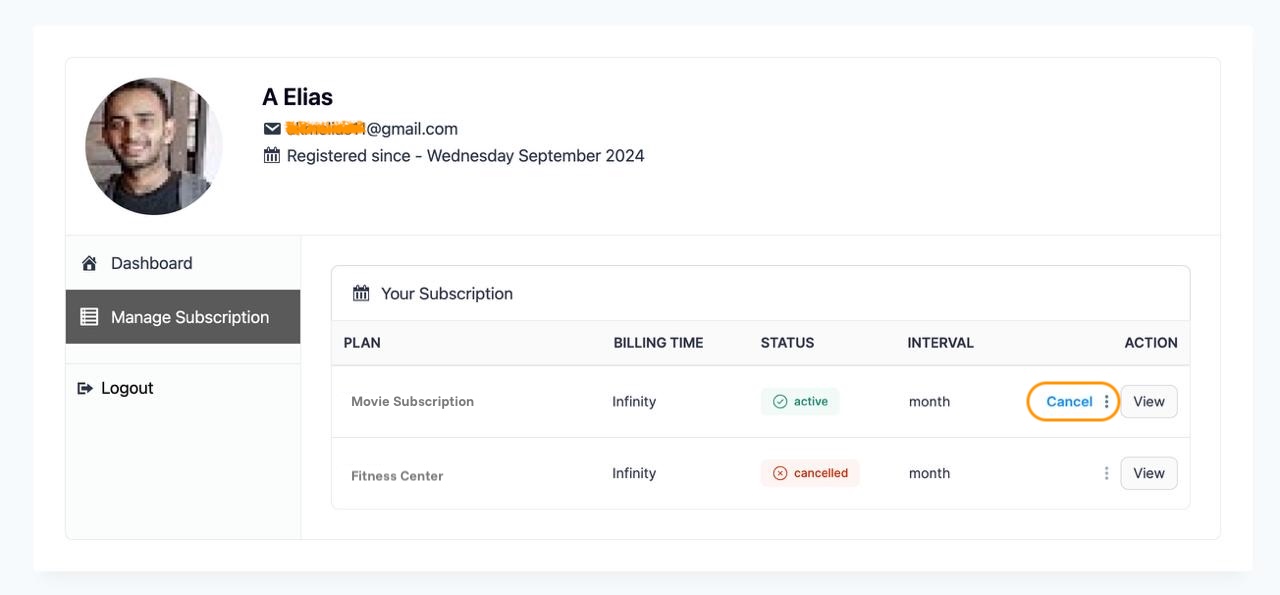The image size is (1280, 595).
Task: Open the three-dot menu for Movie Subscription
Action: tap(1106, 401)
